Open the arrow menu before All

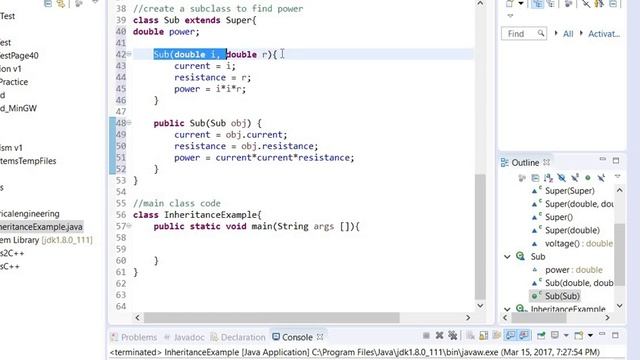click(556, 33)
